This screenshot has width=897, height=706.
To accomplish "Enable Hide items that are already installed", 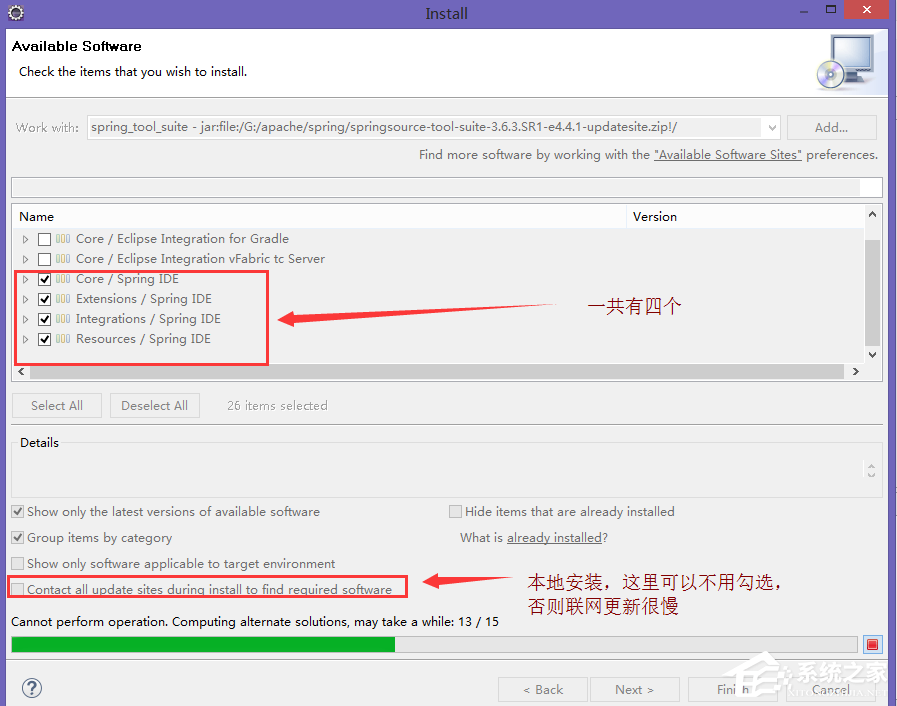I will [456, 511].
